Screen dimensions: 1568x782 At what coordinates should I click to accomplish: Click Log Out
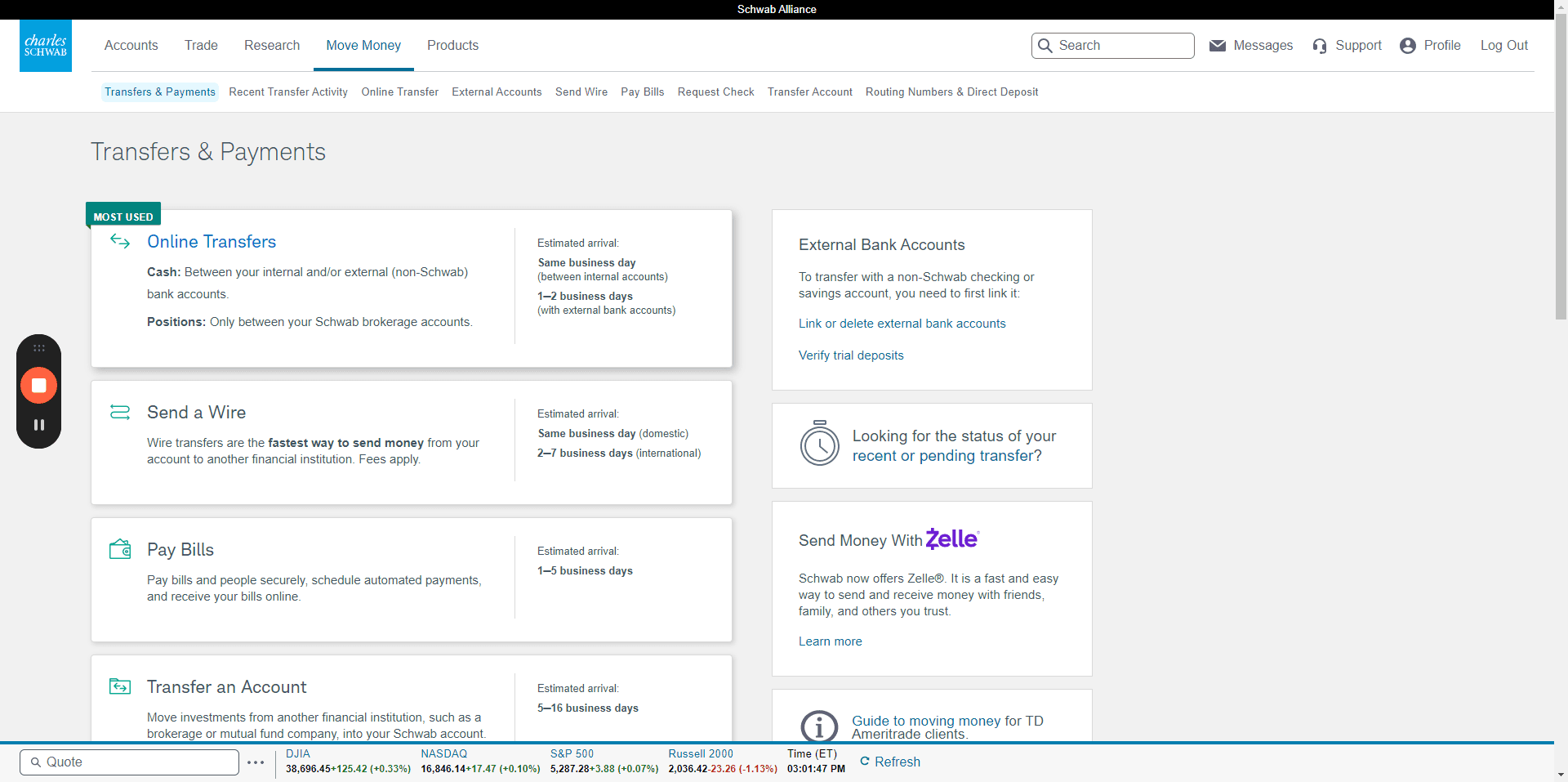[1504, 46]
